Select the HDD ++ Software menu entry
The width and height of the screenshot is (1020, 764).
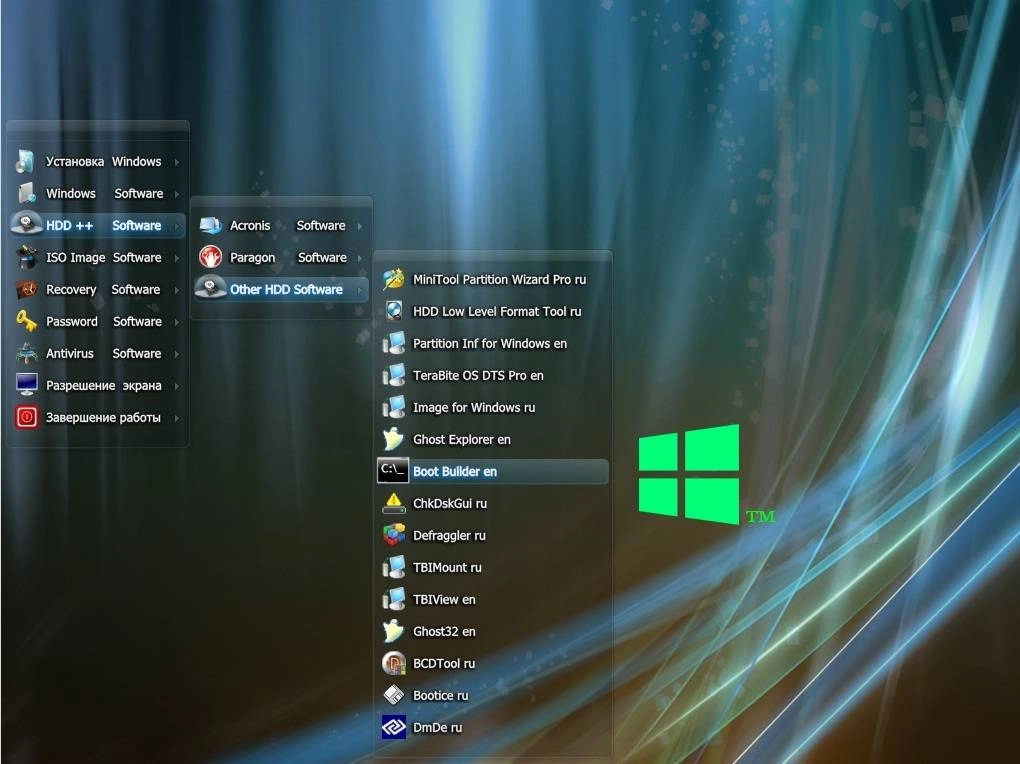98,225
